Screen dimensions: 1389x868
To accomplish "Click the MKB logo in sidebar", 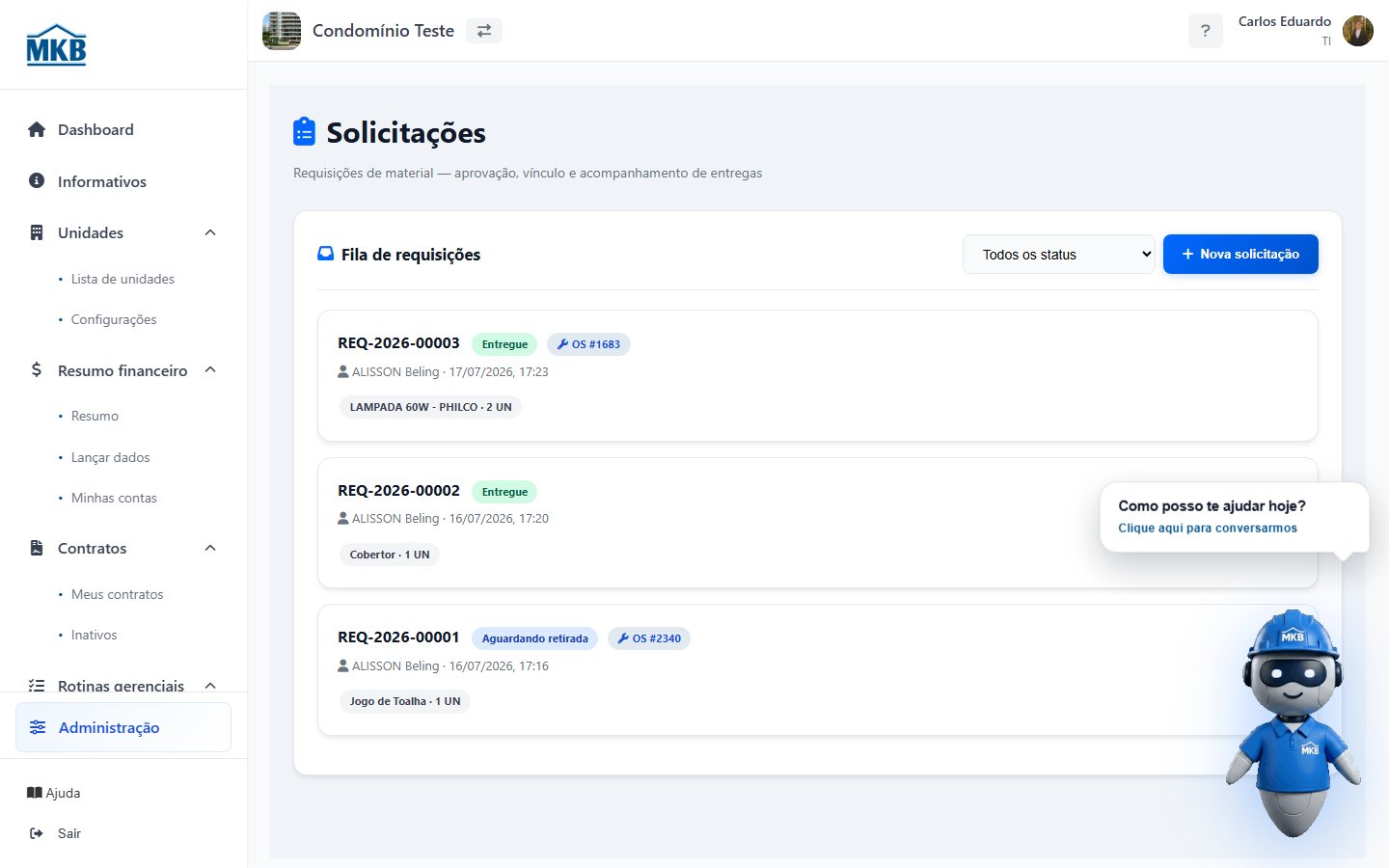I will [x=56, y=44].
